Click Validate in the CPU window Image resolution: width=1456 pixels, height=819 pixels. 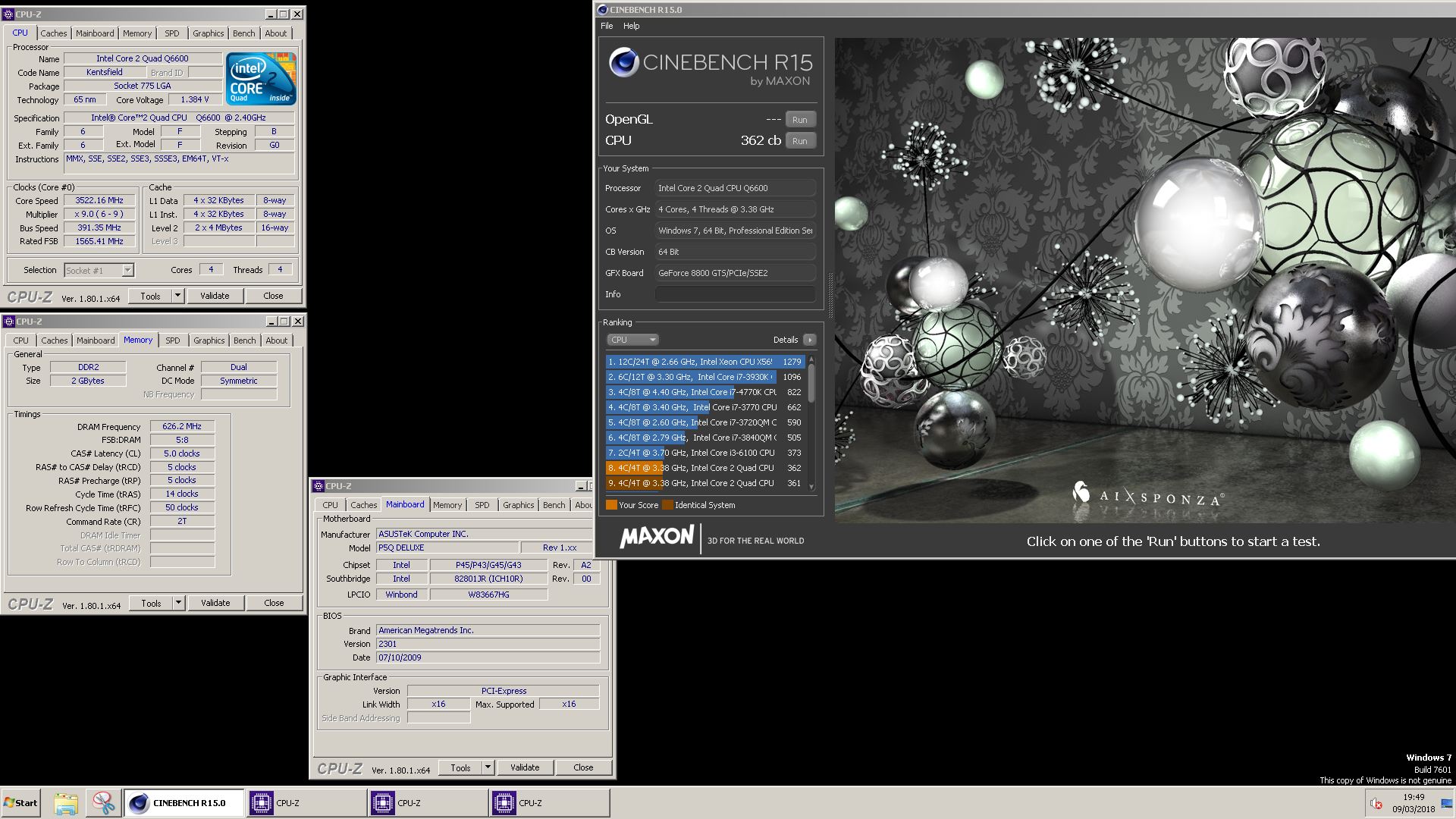215,296
